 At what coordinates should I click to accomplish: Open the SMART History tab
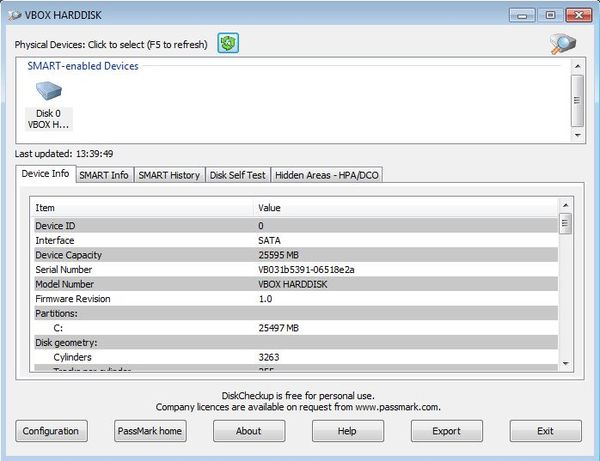coord(169,175)
